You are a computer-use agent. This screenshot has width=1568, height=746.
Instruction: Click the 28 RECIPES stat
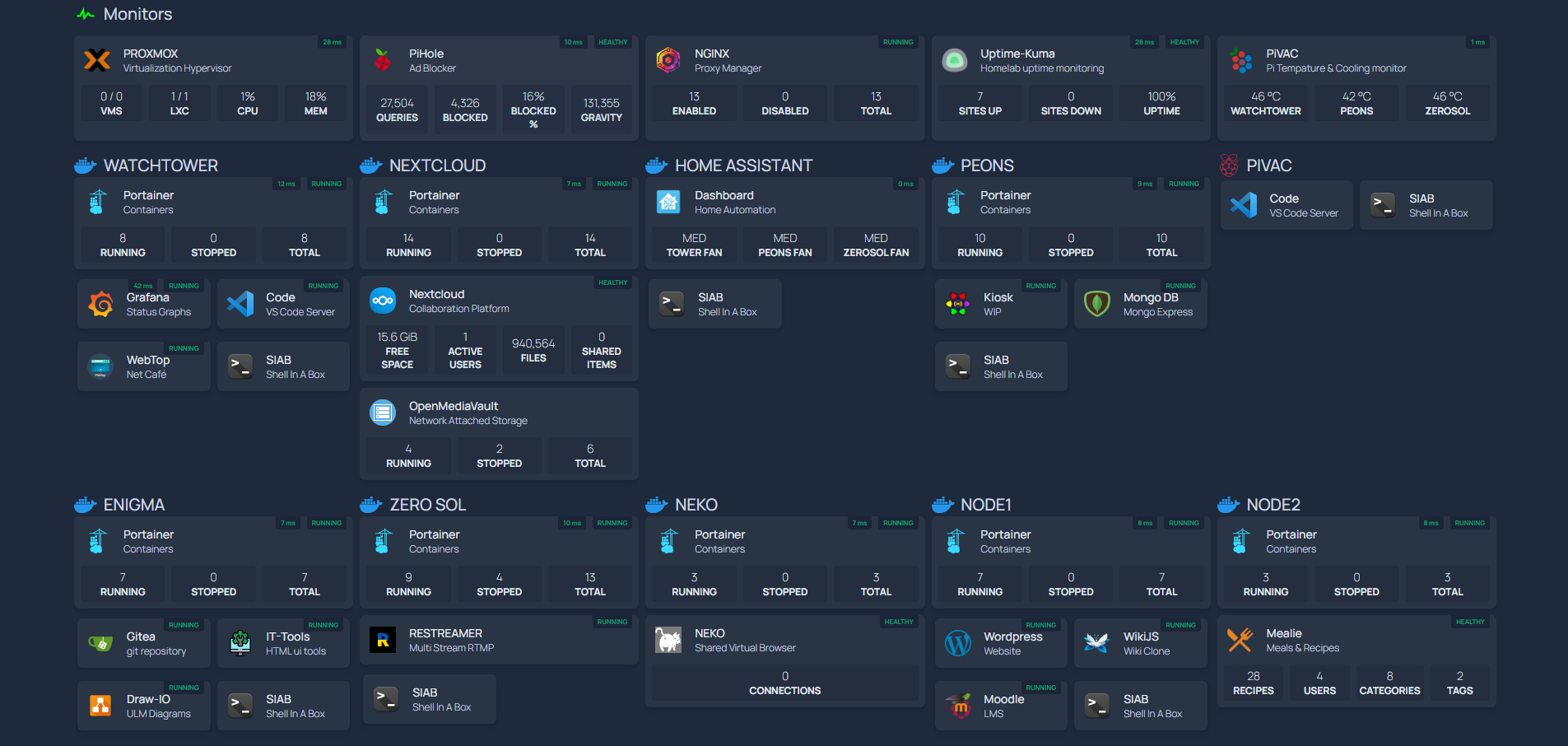click(1253, 683)
